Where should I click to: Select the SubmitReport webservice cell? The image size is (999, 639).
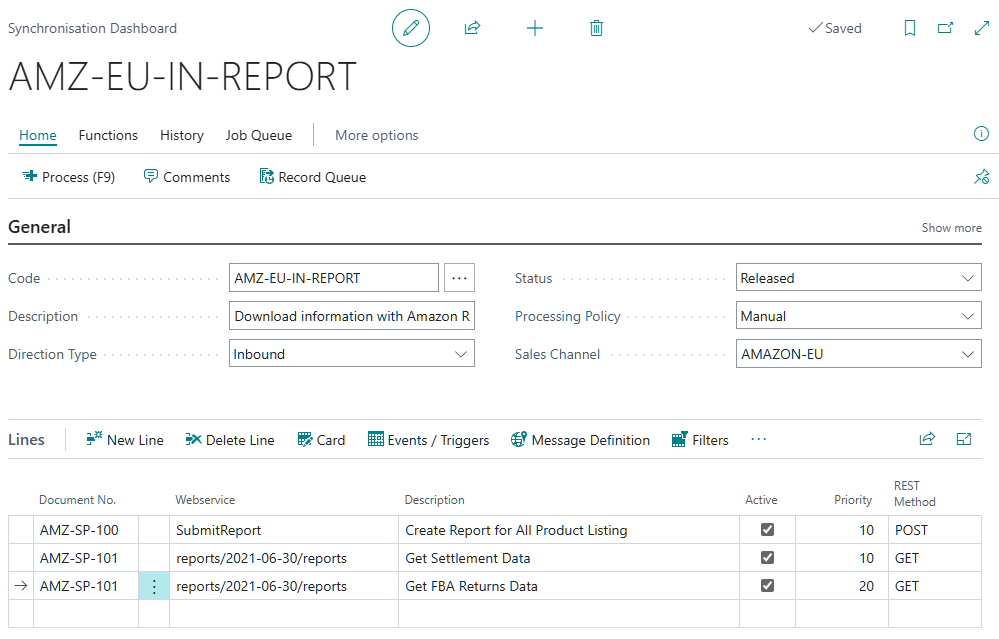(x=284, y=529)
